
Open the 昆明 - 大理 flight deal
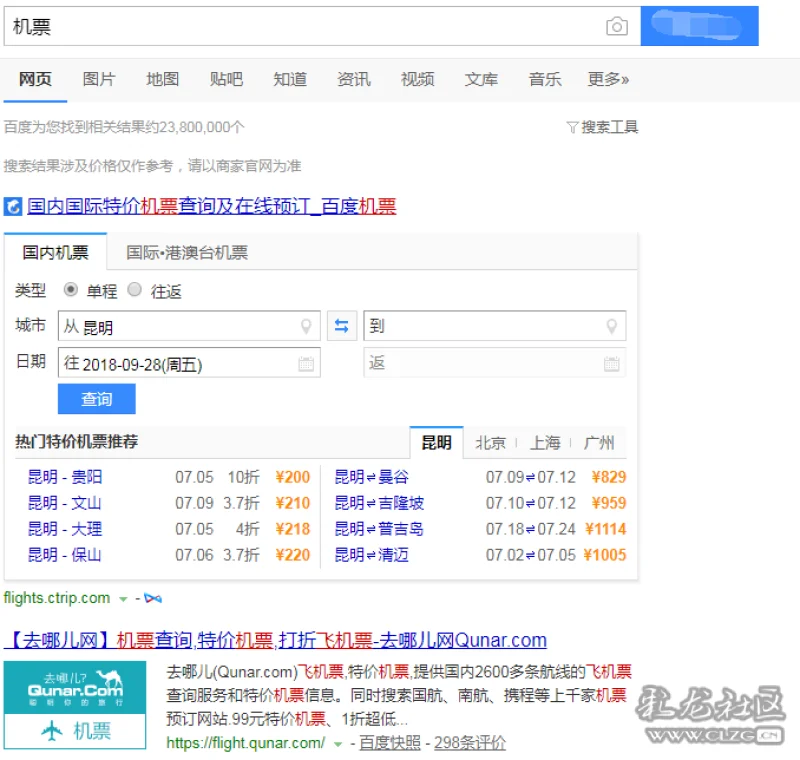(65, 529)
